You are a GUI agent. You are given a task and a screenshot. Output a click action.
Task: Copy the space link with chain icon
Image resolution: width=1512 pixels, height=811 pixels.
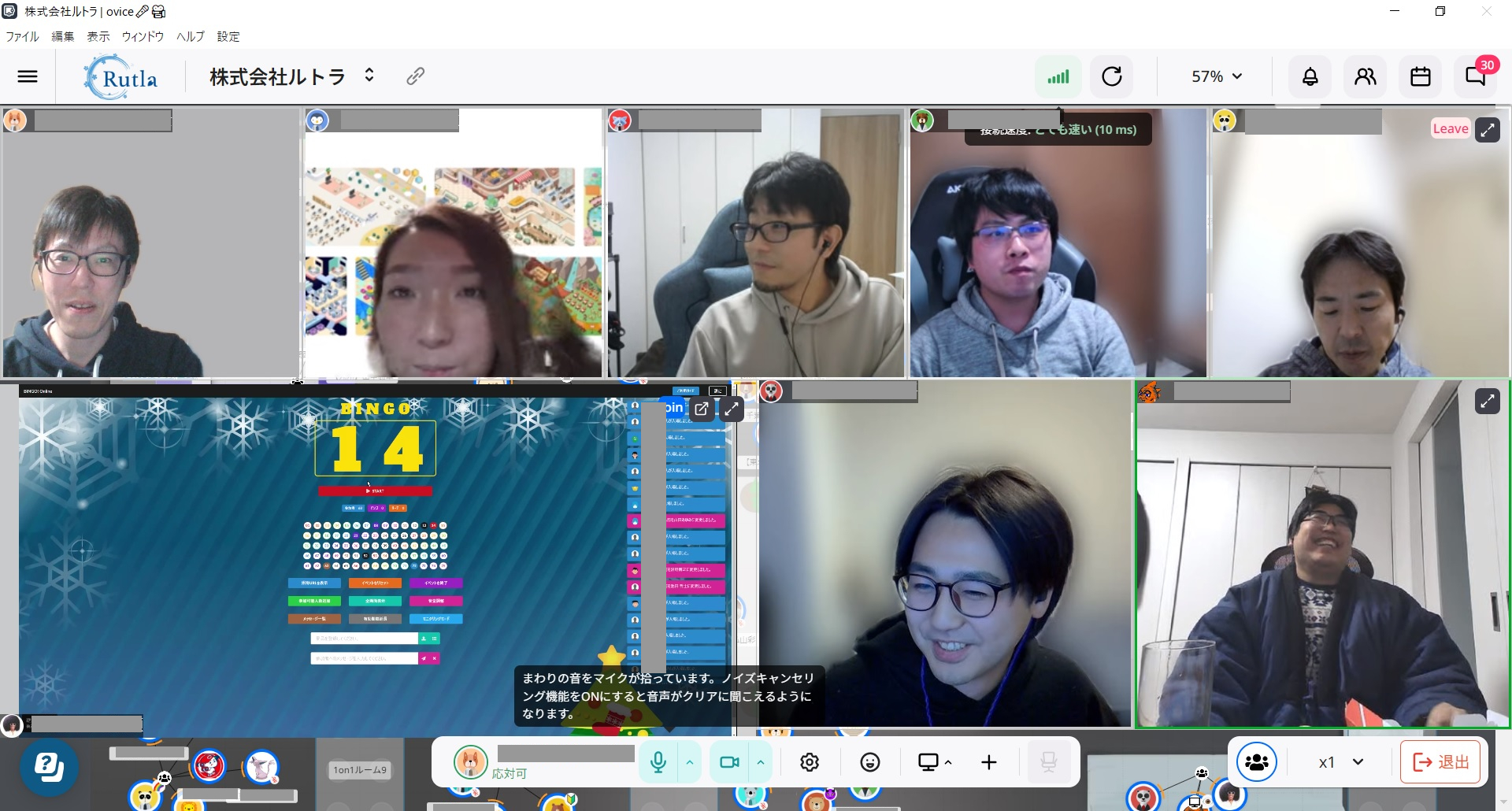415,76
